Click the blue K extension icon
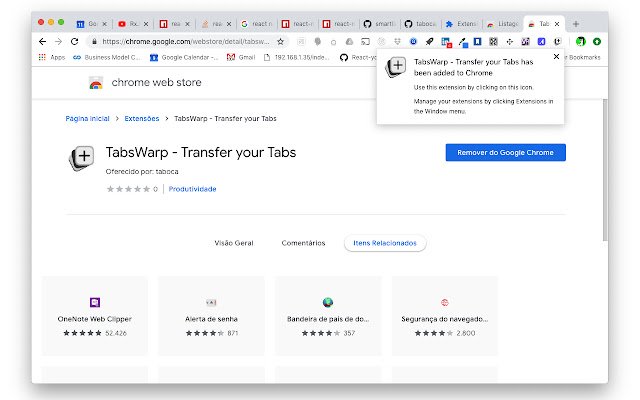This screenshot has width=640, height=400. (541, 41)
